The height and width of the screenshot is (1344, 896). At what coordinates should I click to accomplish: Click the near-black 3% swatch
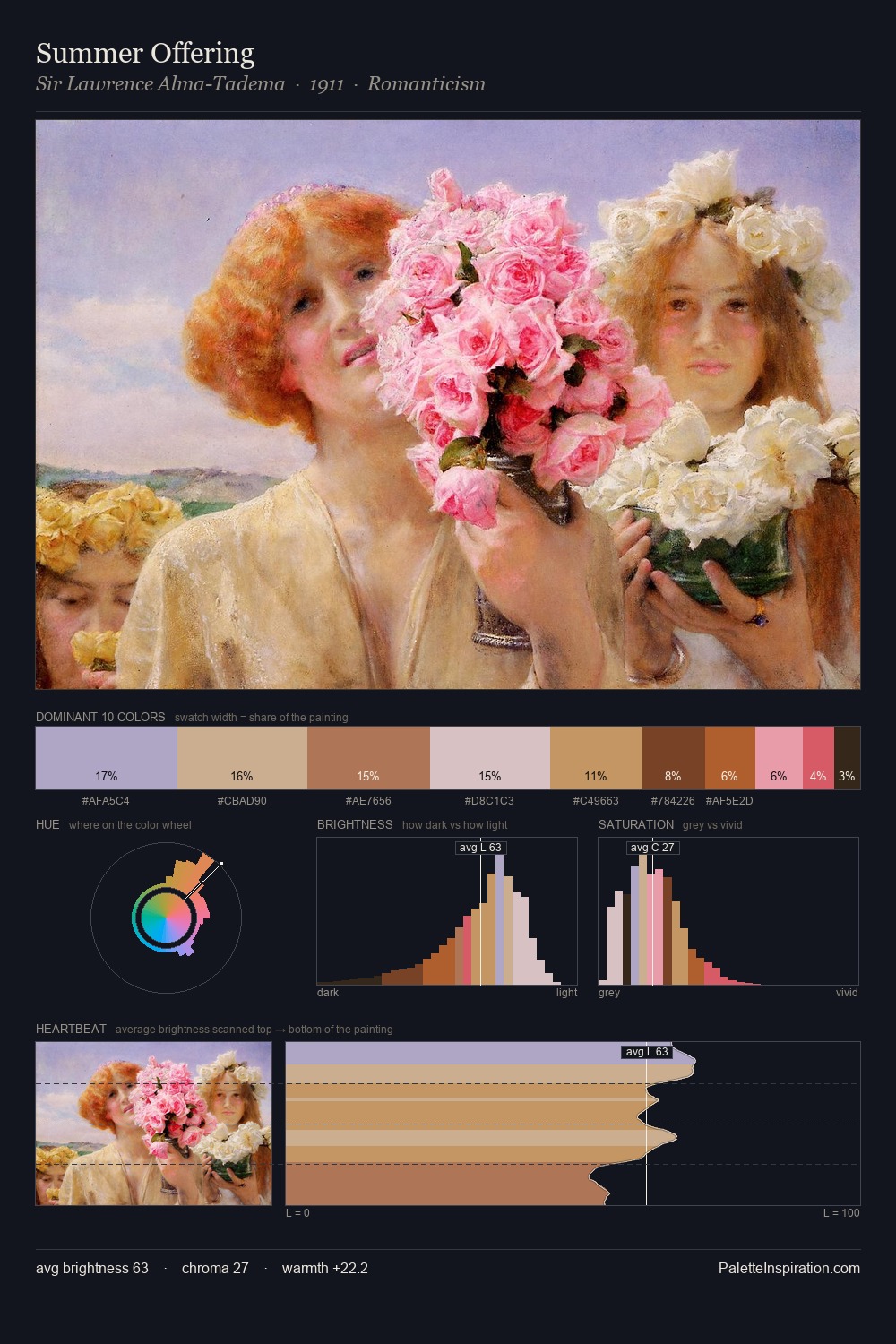click(847, 758)
